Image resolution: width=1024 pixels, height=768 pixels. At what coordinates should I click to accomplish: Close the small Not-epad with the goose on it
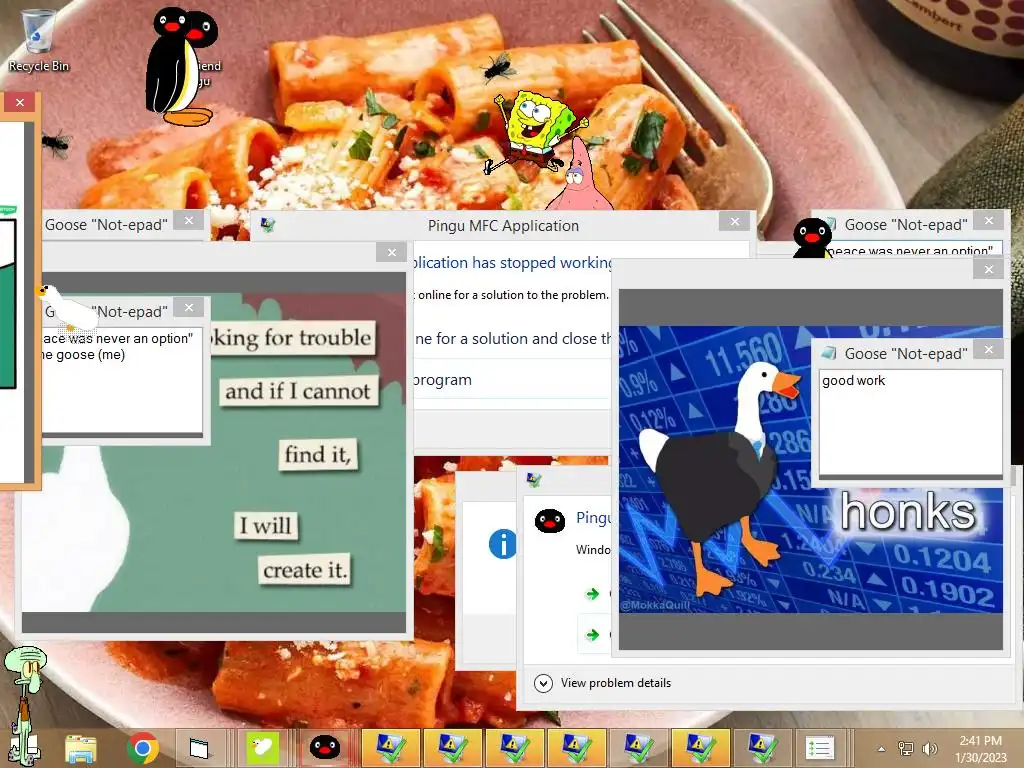[x=189, y=308]
